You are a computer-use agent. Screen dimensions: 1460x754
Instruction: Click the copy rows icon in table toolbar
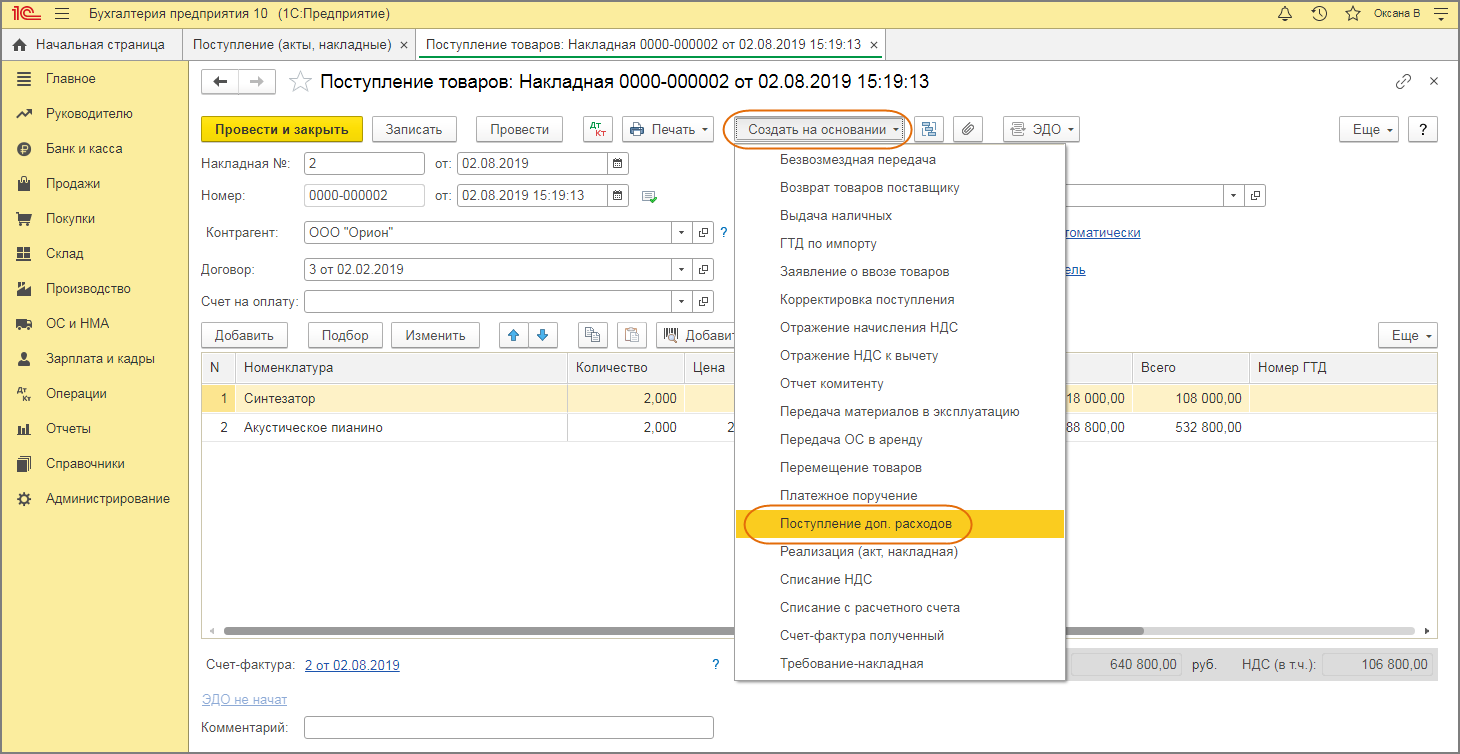coord(593,335)
